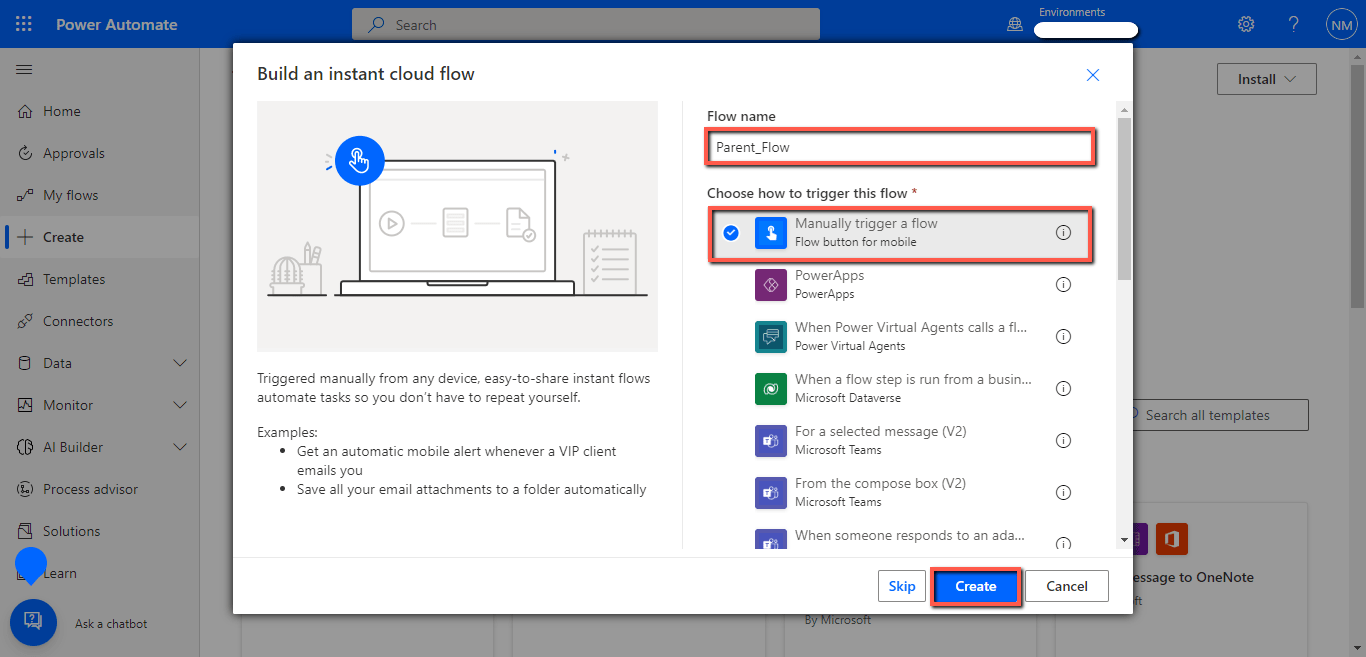The image size is (1366, 657).
Task: Open the NM account avatar
Action: click(x=1341, y=24)
